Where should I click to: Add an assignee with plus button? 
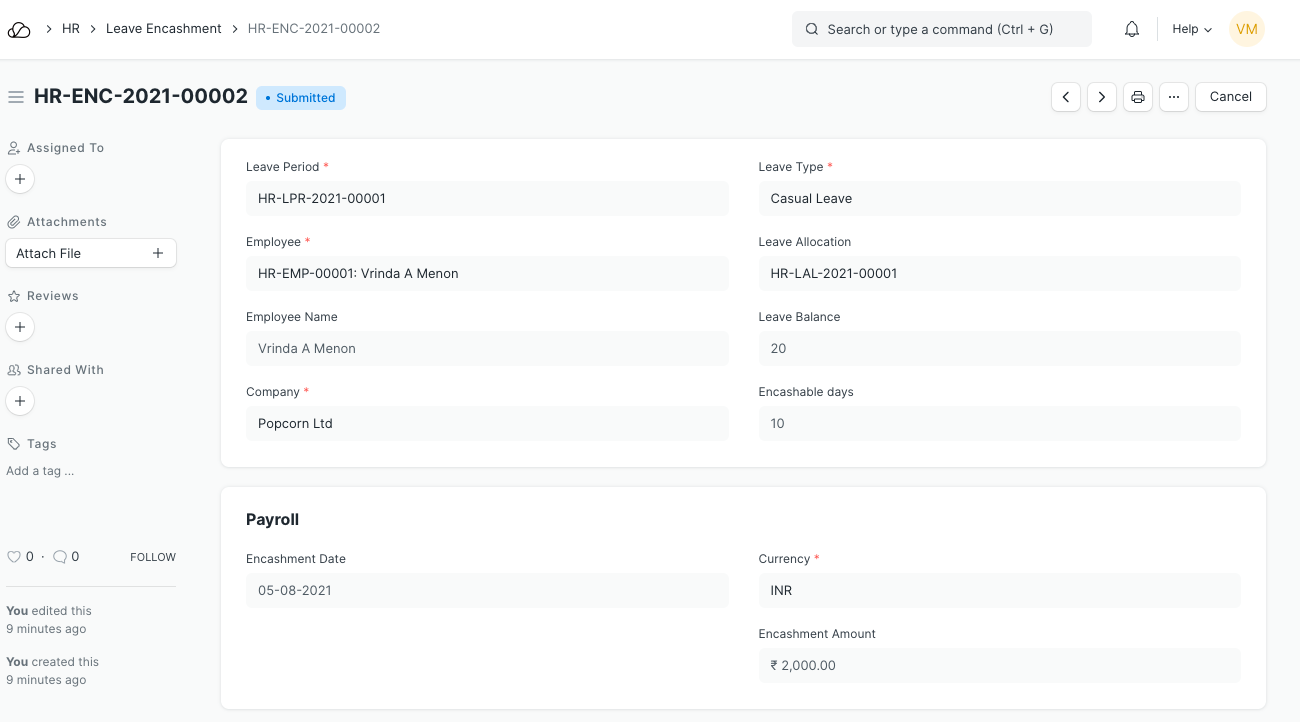click(20, 179)
